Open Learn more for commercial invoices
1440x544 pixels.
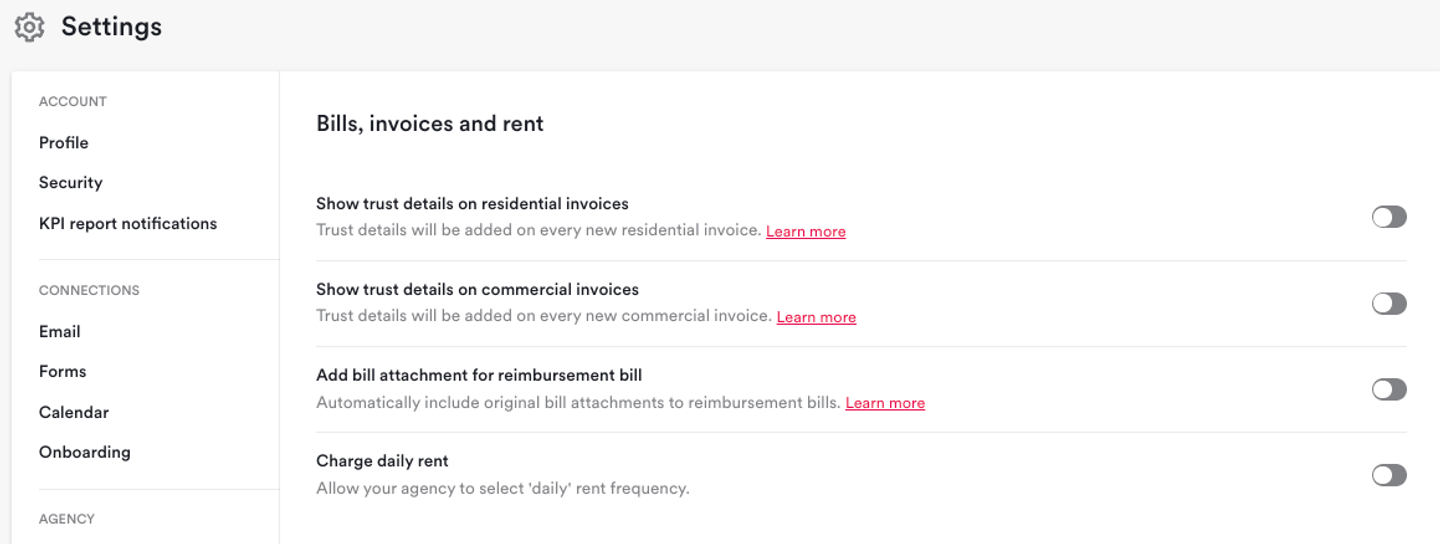[x=816, y=317]
